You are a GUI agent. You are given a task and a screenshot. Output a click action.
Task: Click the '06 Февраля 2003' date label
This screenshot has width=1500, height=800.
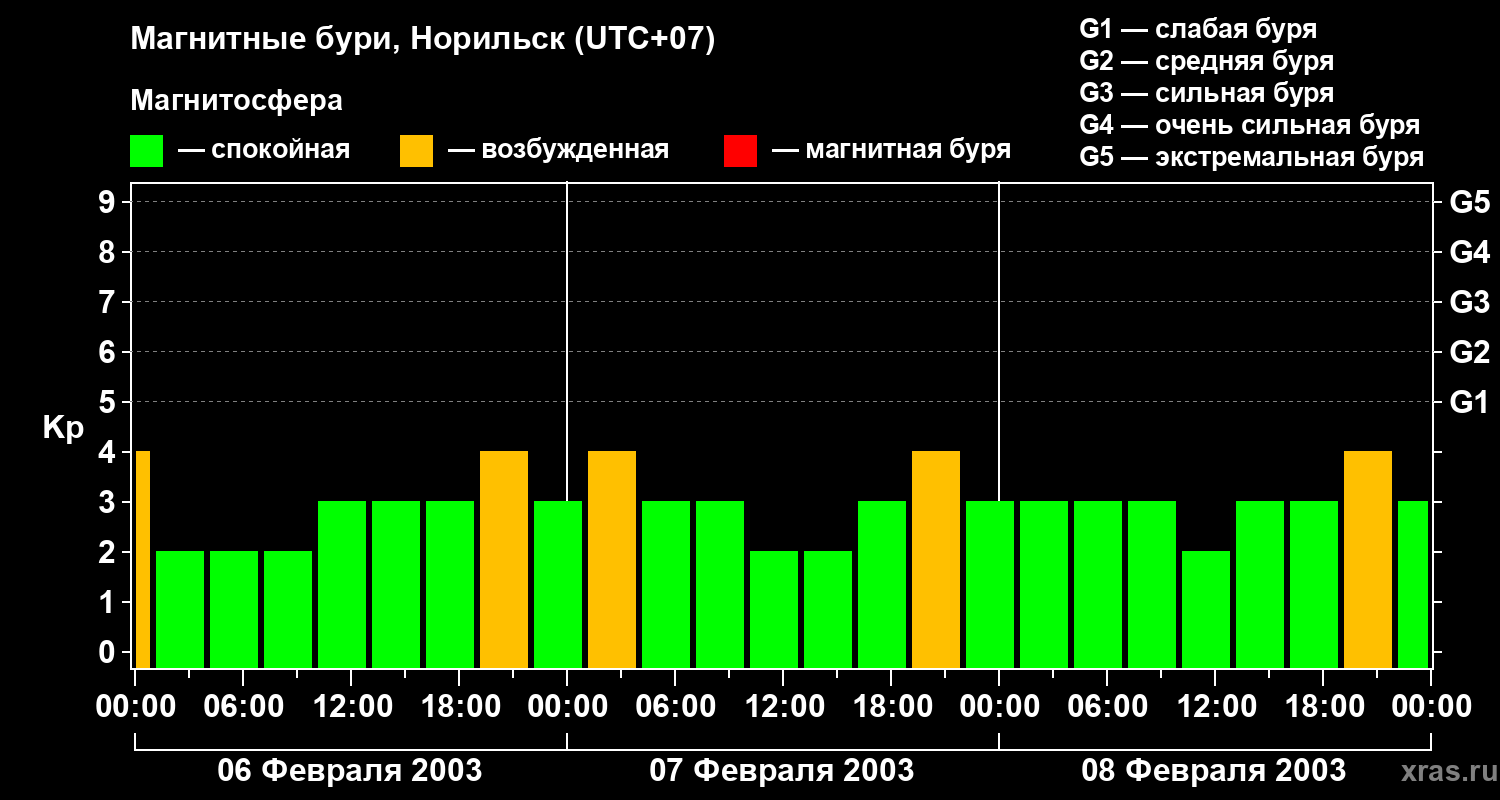tap(350, 771)
